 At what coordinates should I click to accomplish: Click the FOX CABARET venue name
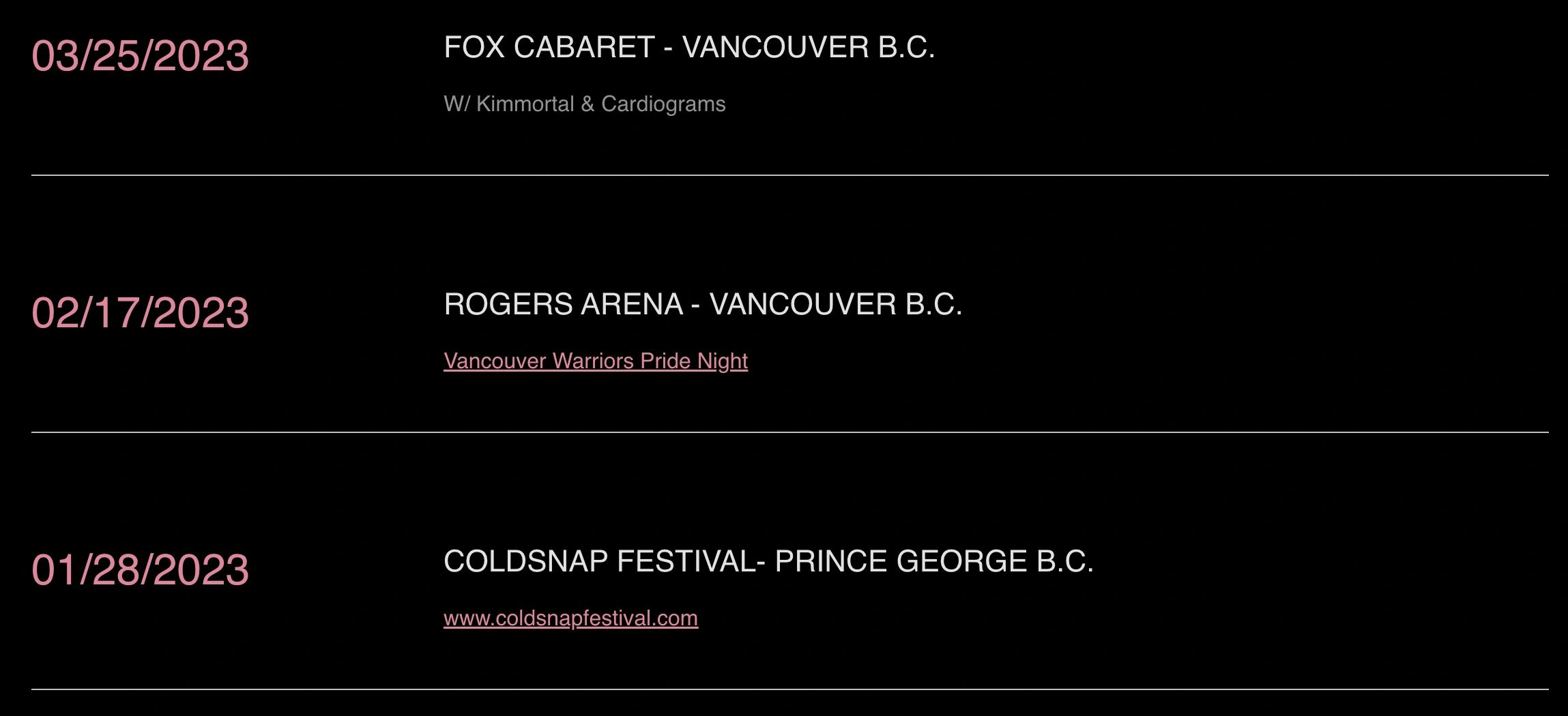click(549, 47)
